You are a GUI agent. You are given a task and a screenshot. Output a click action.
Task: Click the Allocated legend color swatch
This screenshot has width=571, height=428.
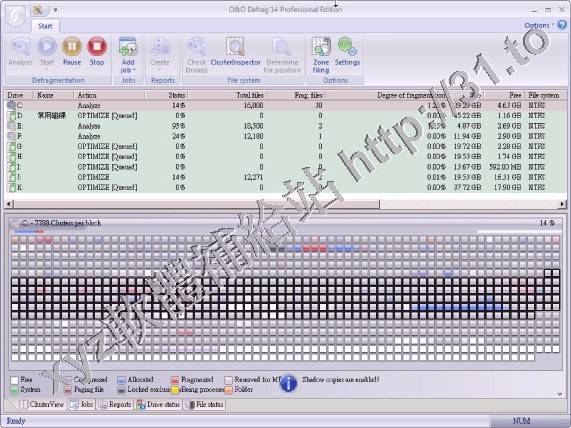pos(122,380)
